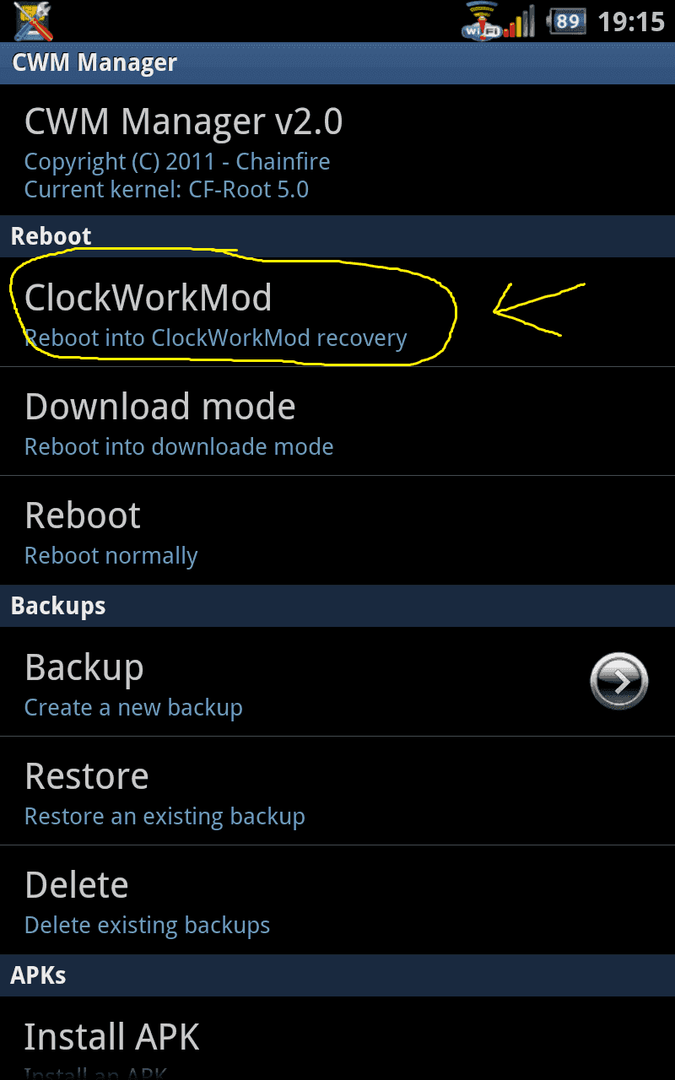
Task: Tap Install APK option
Action: pyautogui.click(x=338, y=1039)
